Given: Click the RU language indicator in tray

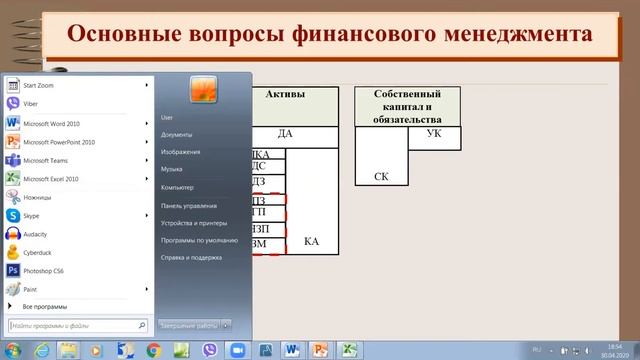Looking at the screenshot, I should tap(536, 350).
